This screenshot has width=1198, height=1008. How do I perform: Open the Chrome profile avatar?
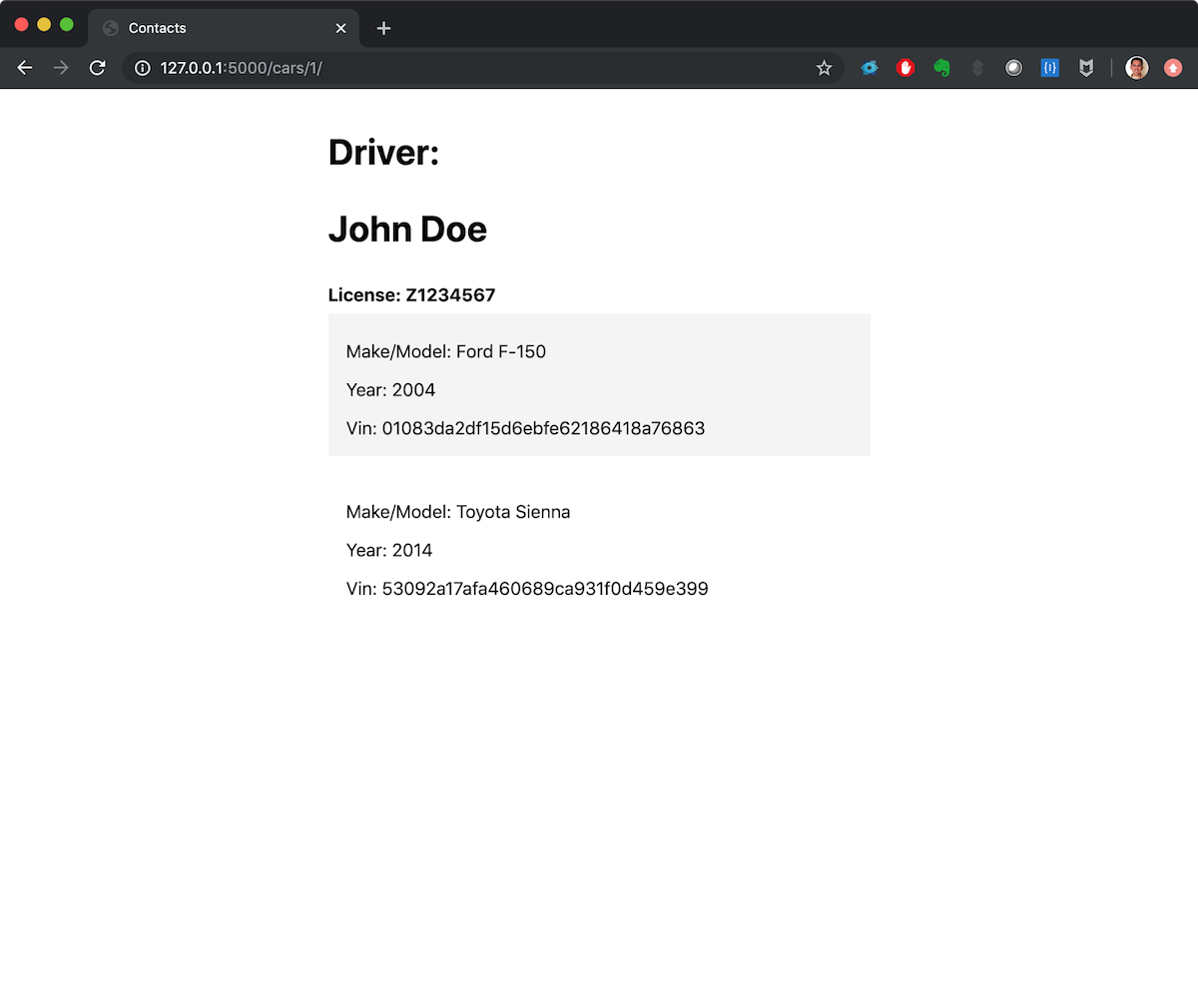(1136, 68)
